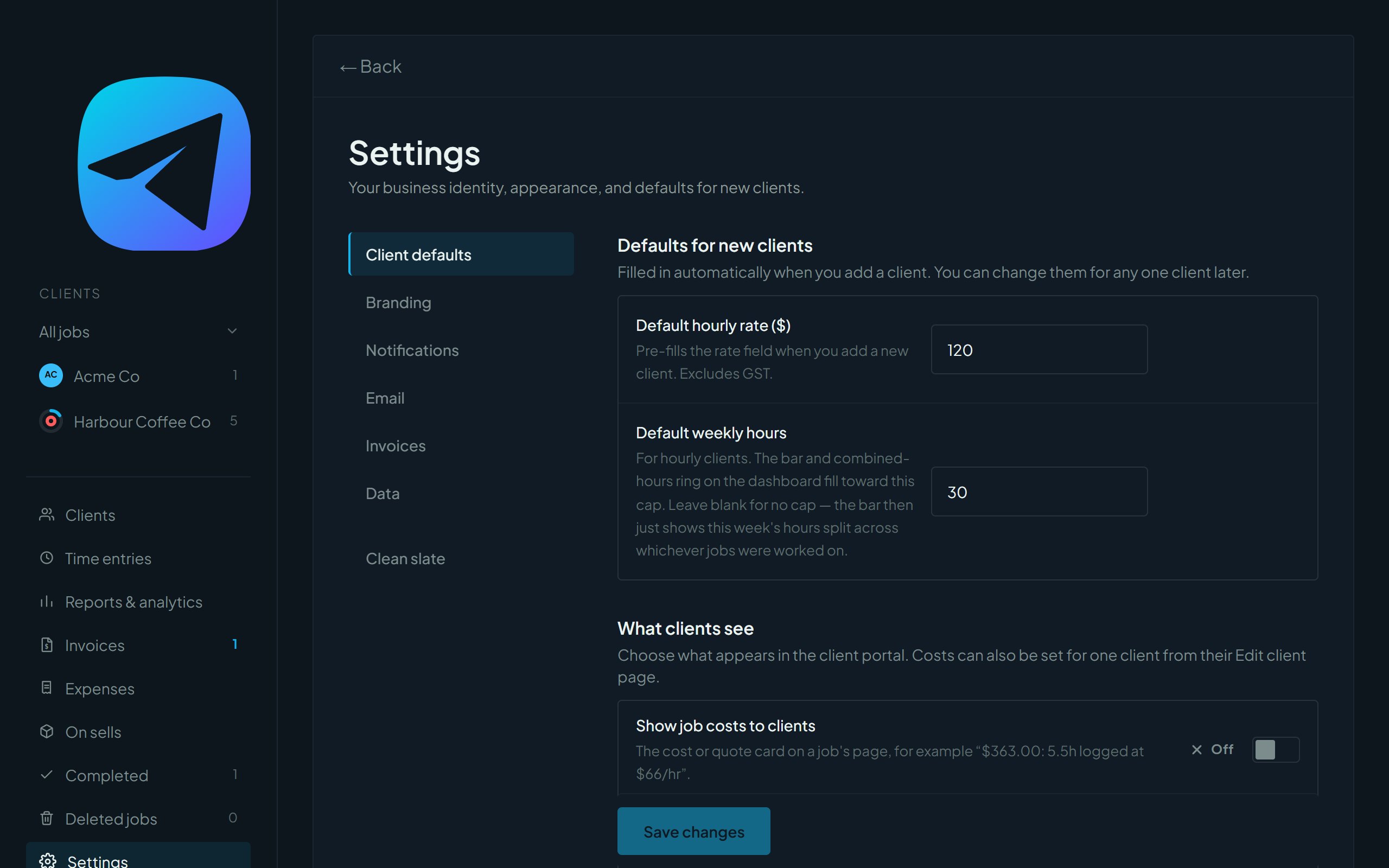Go to the Invoices settings tab
The image size is (1389, 868).
(461, 445)
